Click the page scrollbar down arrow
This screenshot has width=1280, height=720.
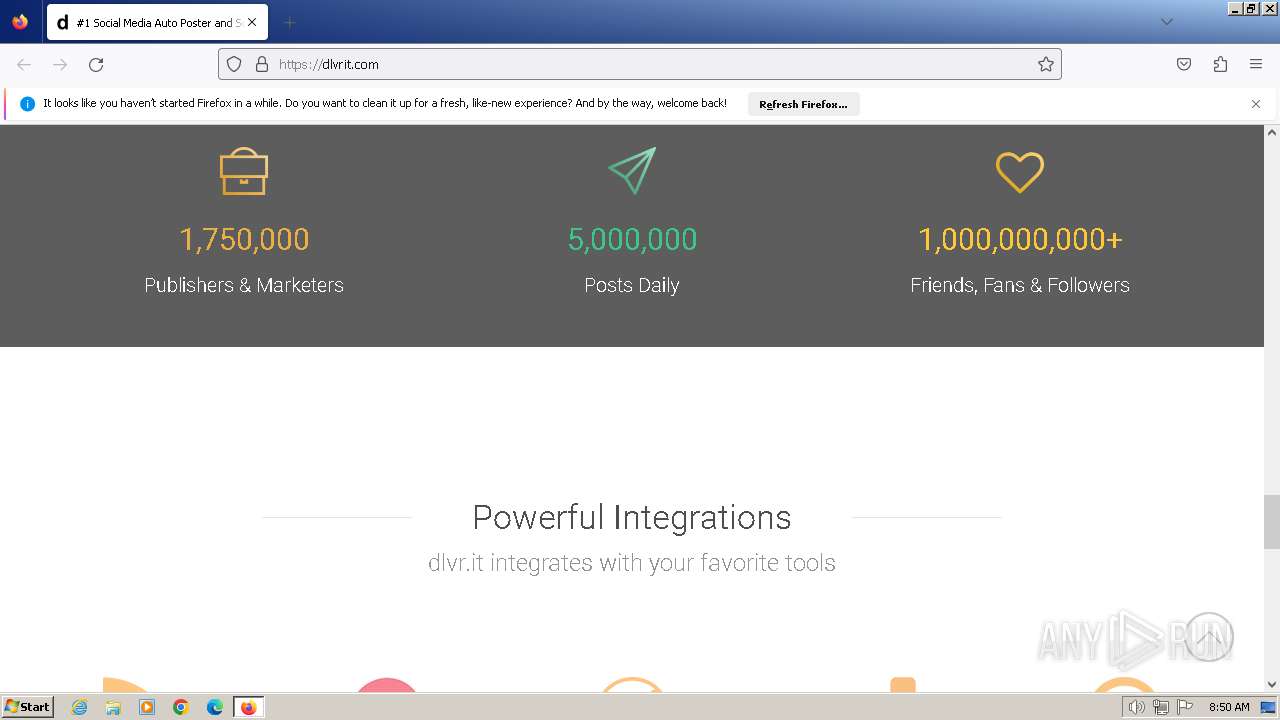[x=1272, y=685]
